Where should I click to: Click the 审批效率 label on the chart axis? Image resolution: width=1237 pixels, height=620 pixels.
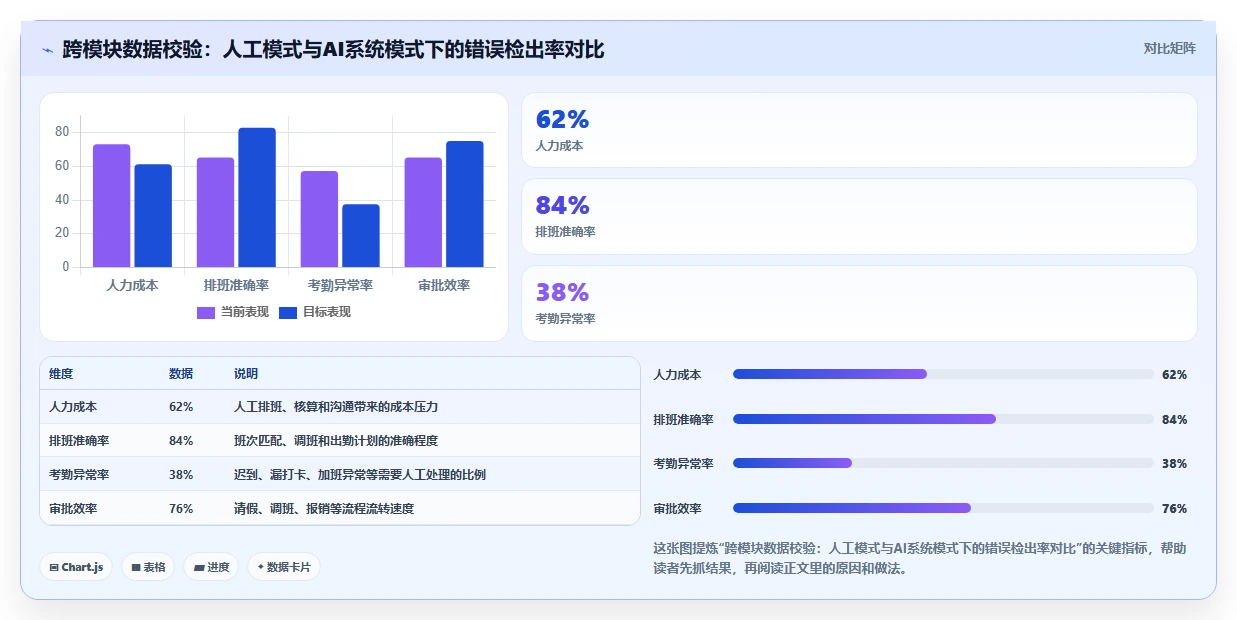point(444,285)
